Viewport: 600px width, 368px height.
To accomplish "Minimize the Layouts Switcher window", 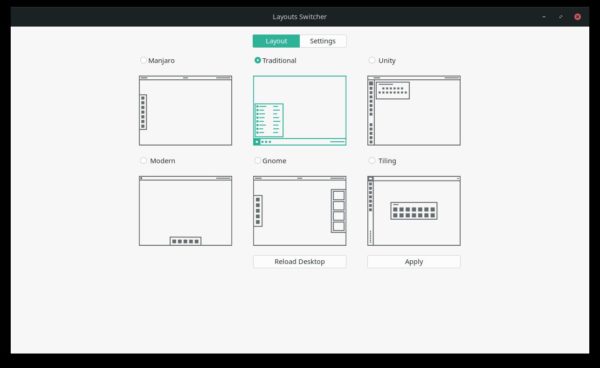I will [x=544, y=16].
